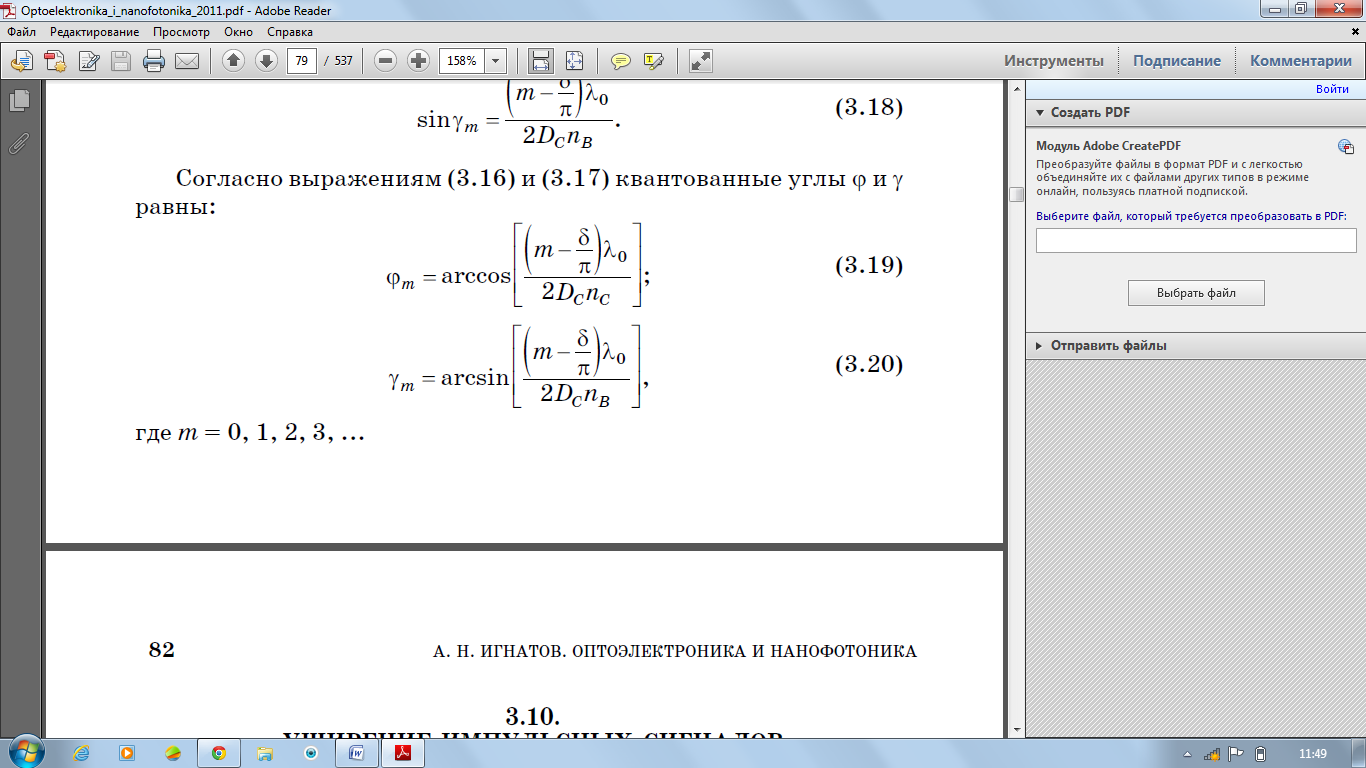Open the Подписание pane

1177,61
